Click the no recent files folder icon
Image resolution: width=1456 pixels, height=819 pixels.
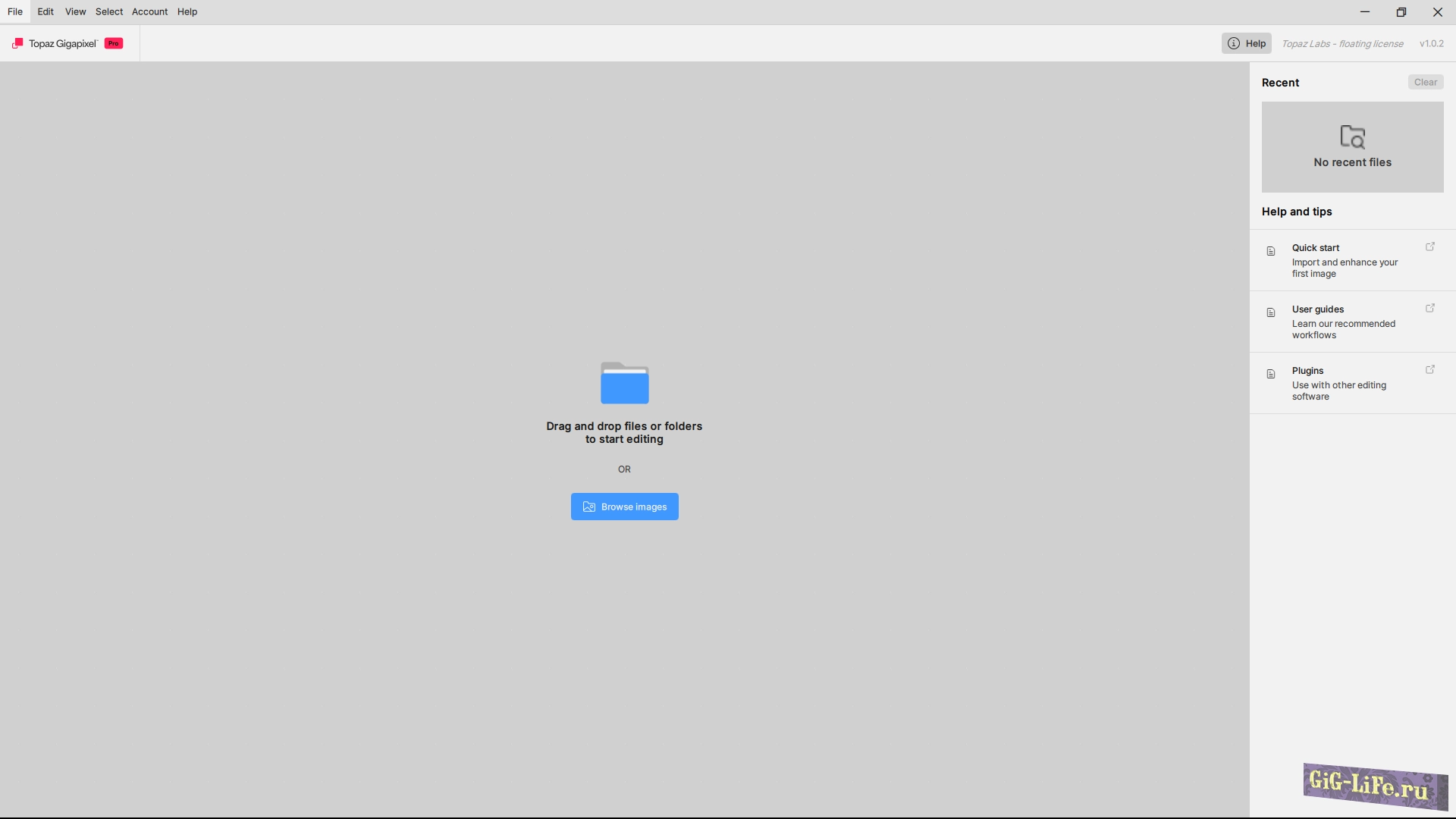(1352, 136)
